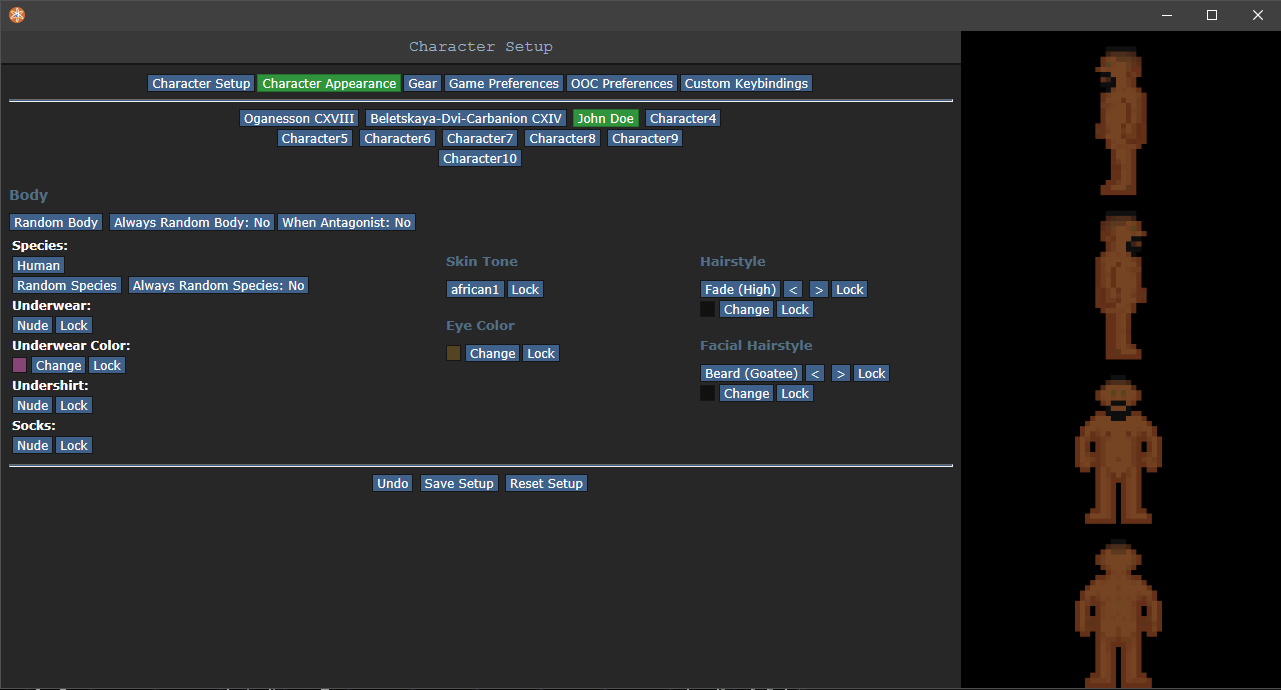This screenshot has width=1281, height=690.
Task: Click previous hairstyle arrow button
Action: click(x=792, y=290)
